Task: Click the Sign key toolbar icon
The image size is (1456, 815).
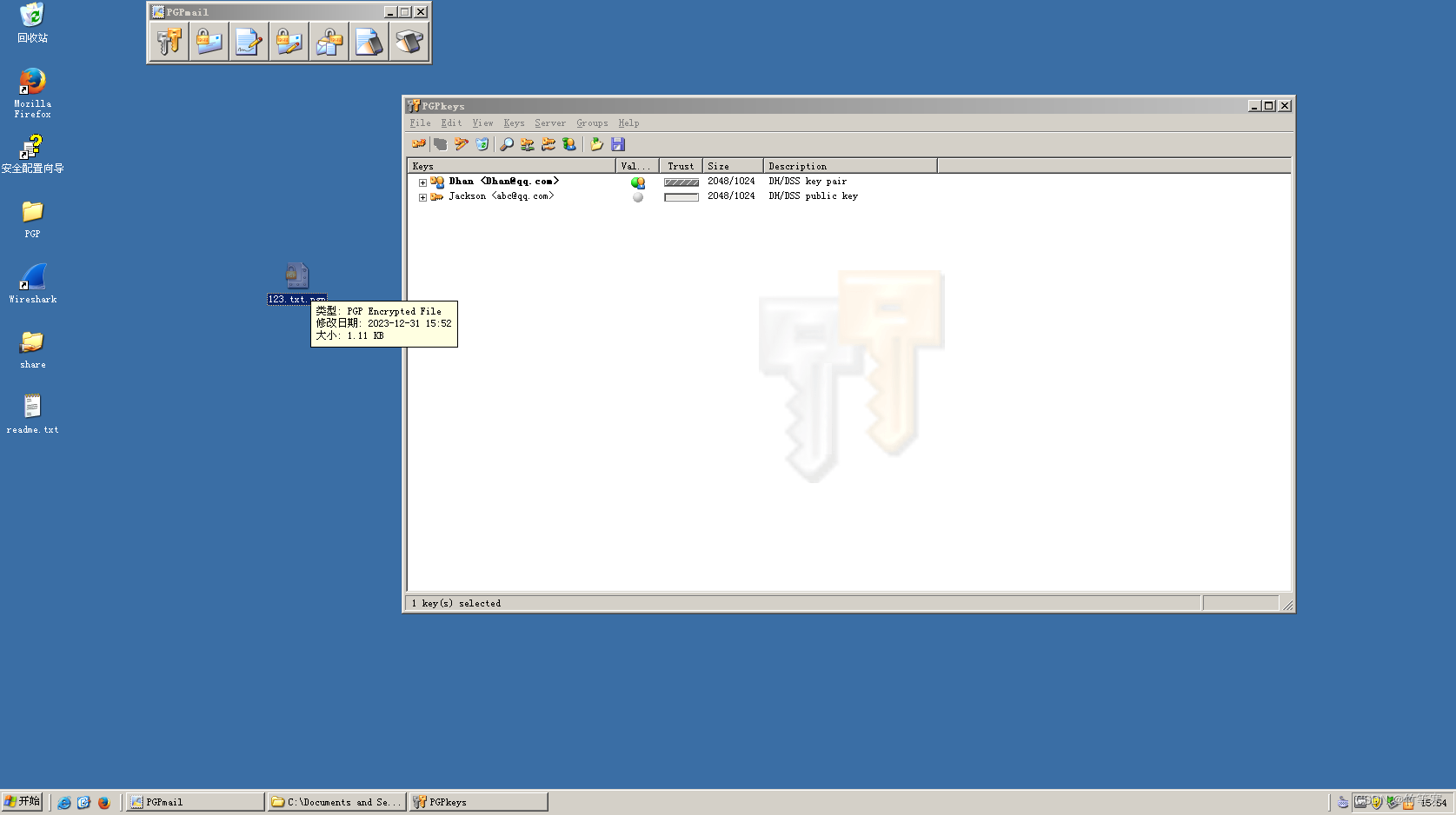Action: [462, 144]
